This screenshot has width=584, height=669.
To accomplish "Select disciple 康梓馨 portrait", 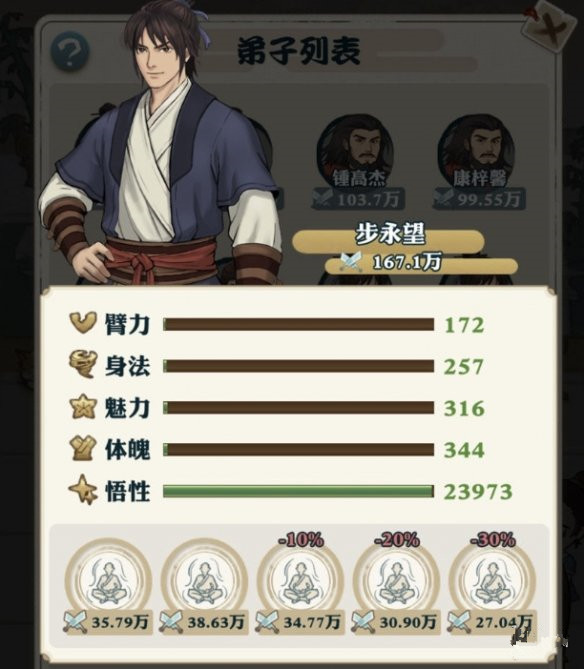I will click(477, 151).
